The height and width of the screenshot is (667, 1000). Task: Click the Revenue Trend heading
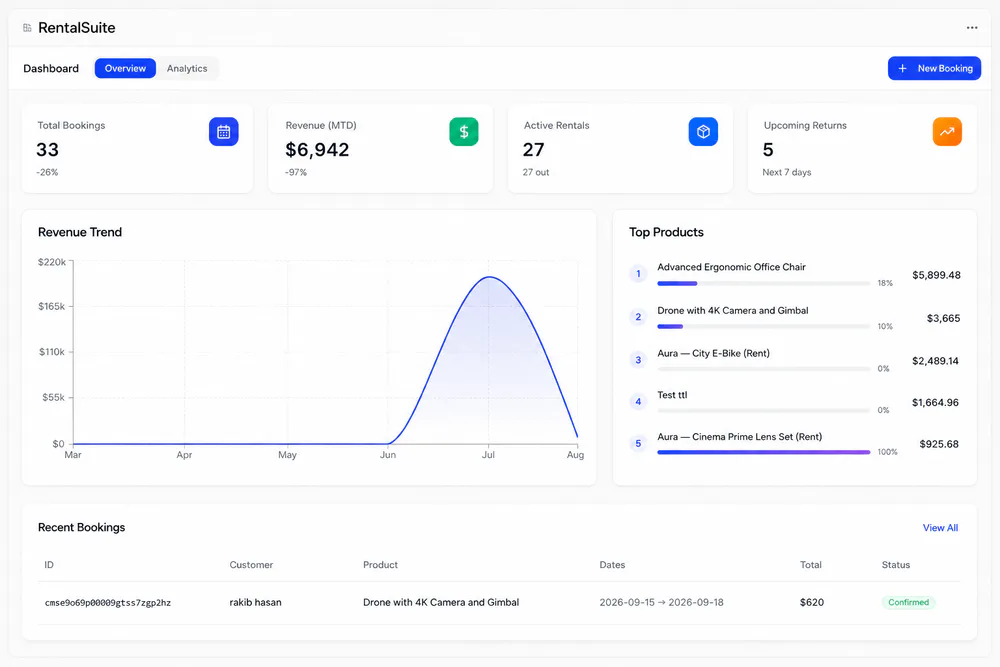pos(80,232)
